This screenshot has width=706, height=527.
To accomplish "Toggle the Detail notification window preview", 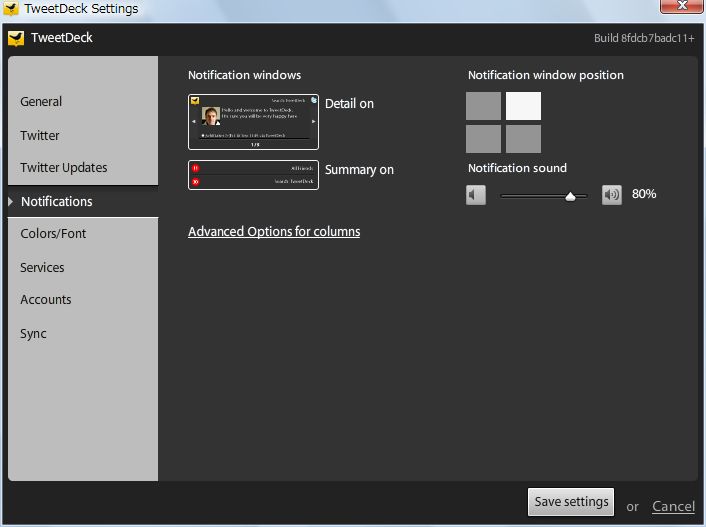I will pos(253,122).
